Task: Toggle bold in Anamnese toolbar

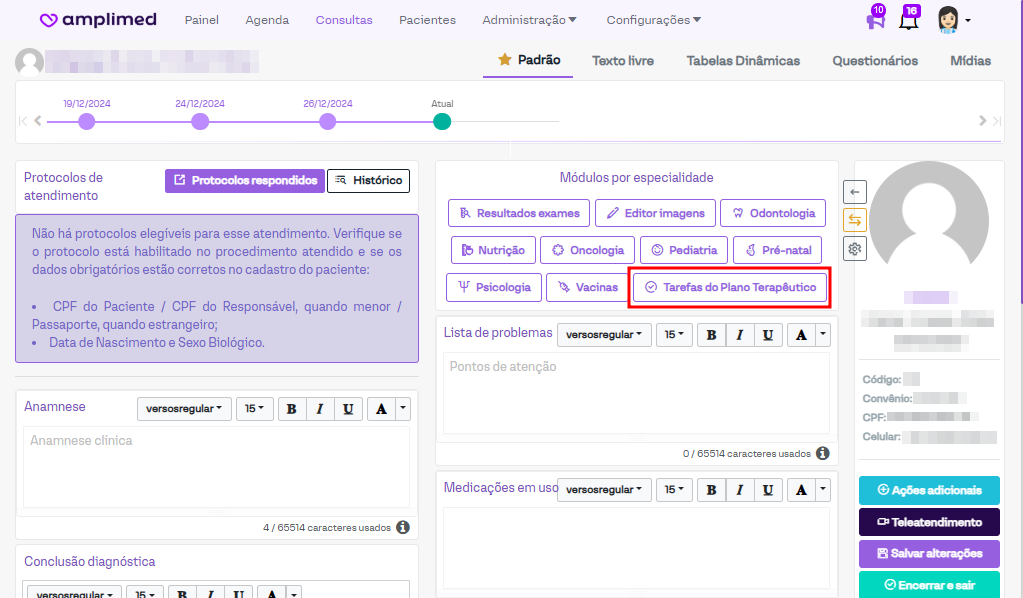Action: click(291, 409)
